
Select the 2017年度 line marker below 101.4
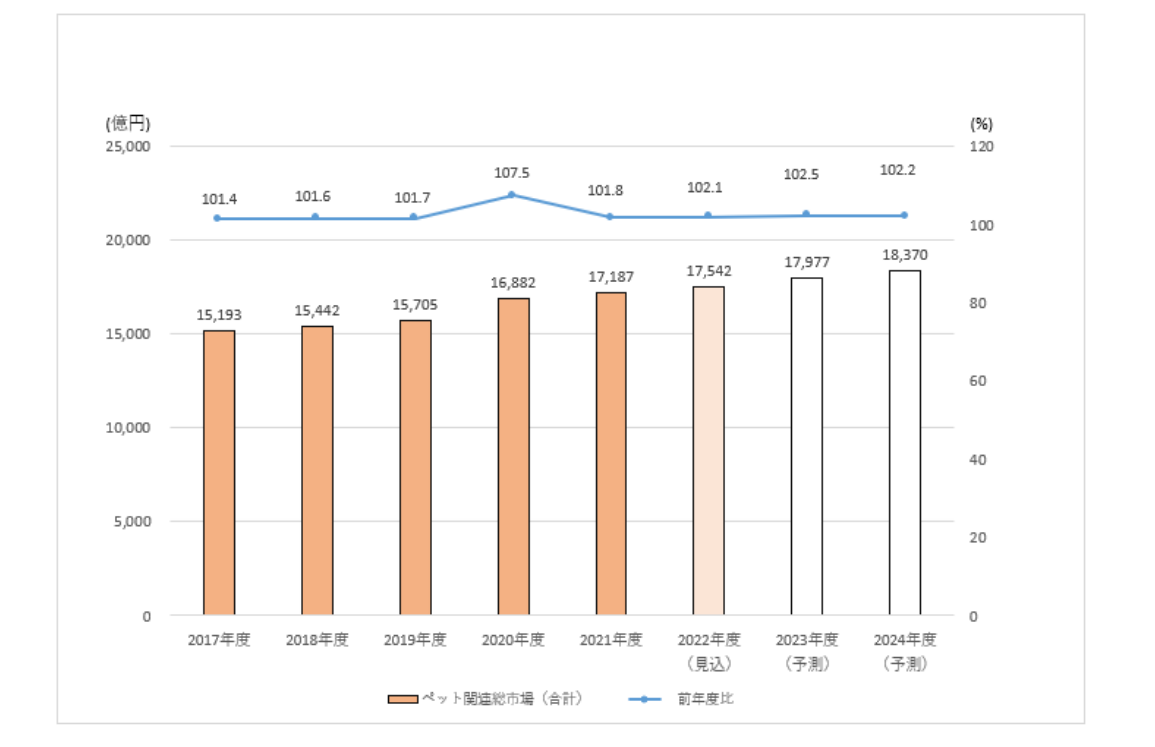pos(218,218)
